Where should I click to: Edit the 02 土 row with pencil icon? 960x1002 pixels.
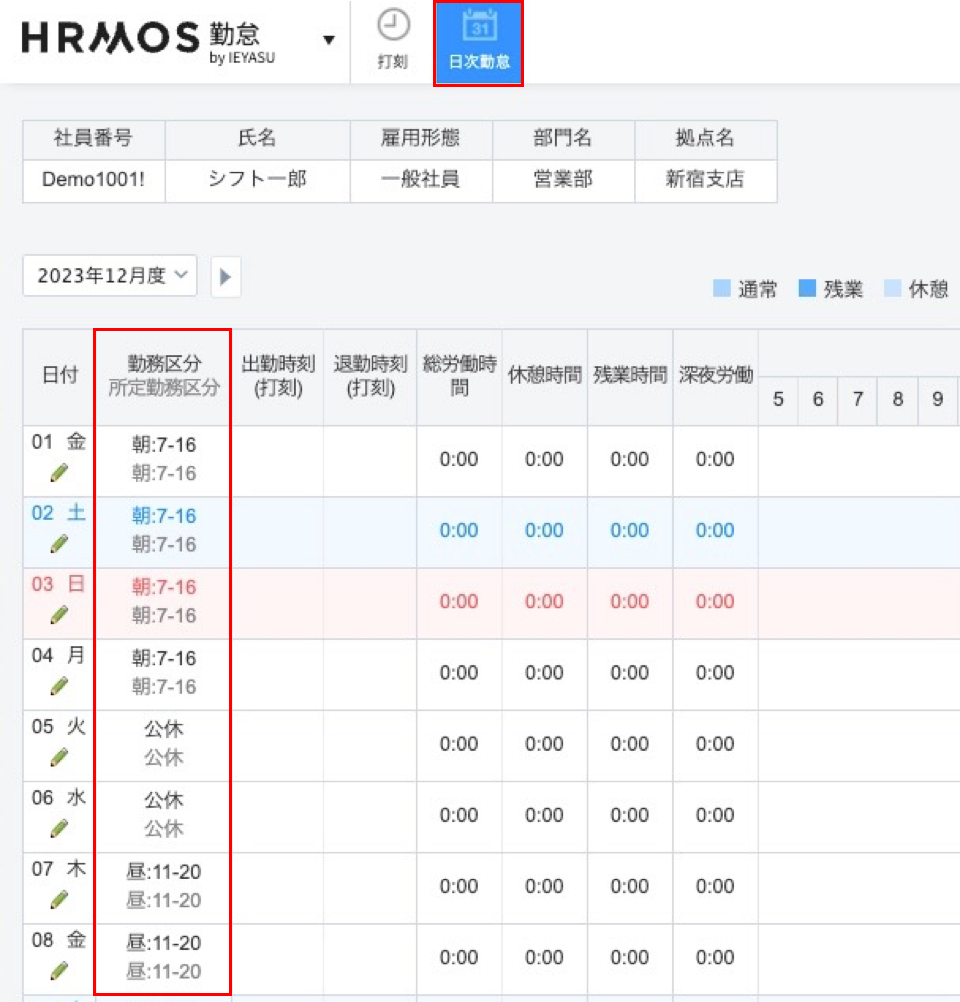click(59, 543)
